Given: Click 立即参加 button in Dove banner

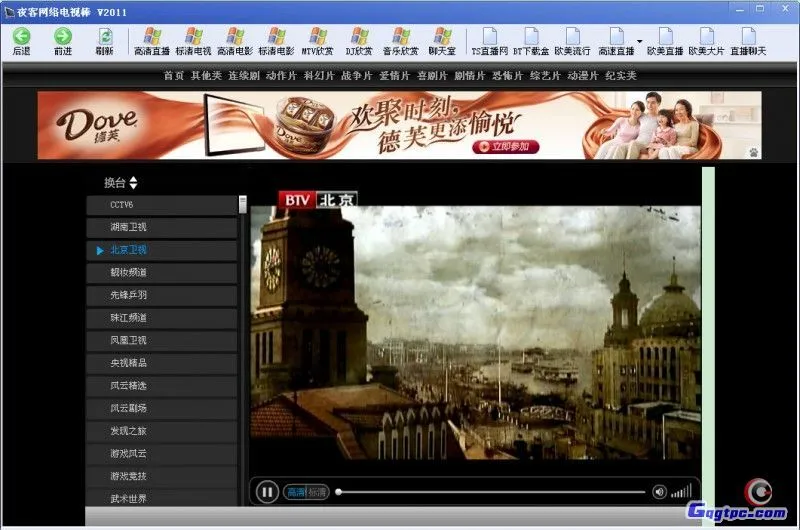Looking at the screenshot, I should [x=505, y=146].
